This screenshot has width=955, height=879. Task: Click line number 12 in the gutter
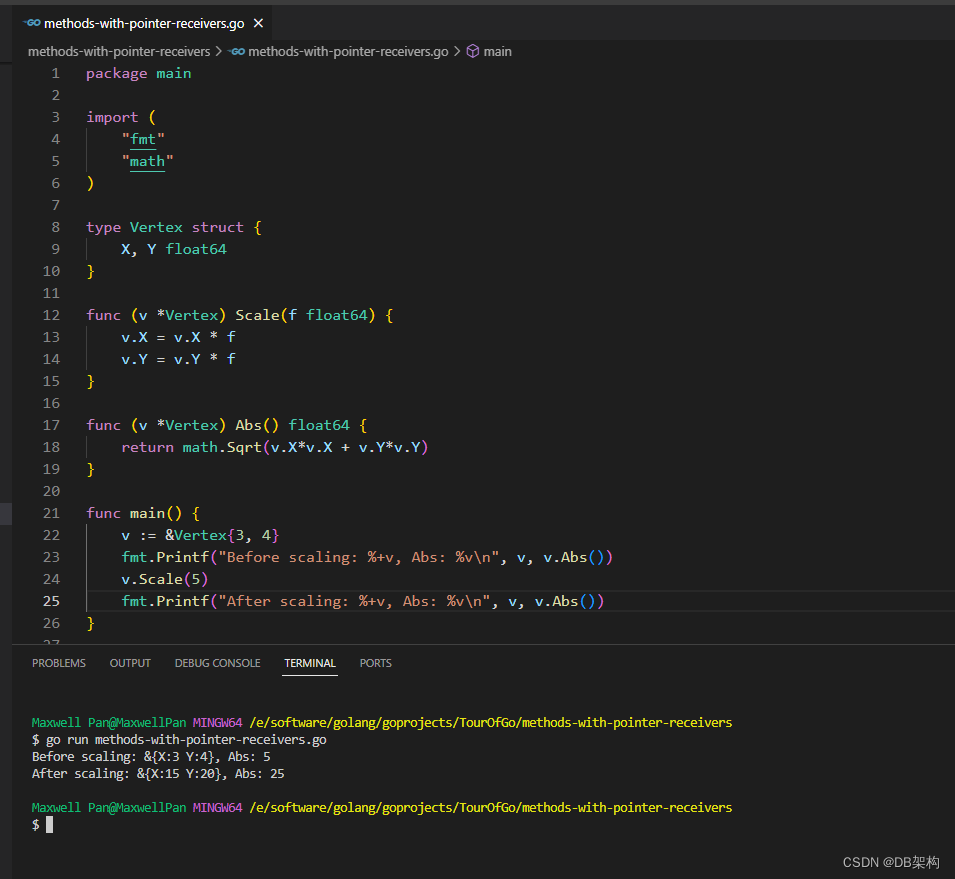click(x=52, y=316)
